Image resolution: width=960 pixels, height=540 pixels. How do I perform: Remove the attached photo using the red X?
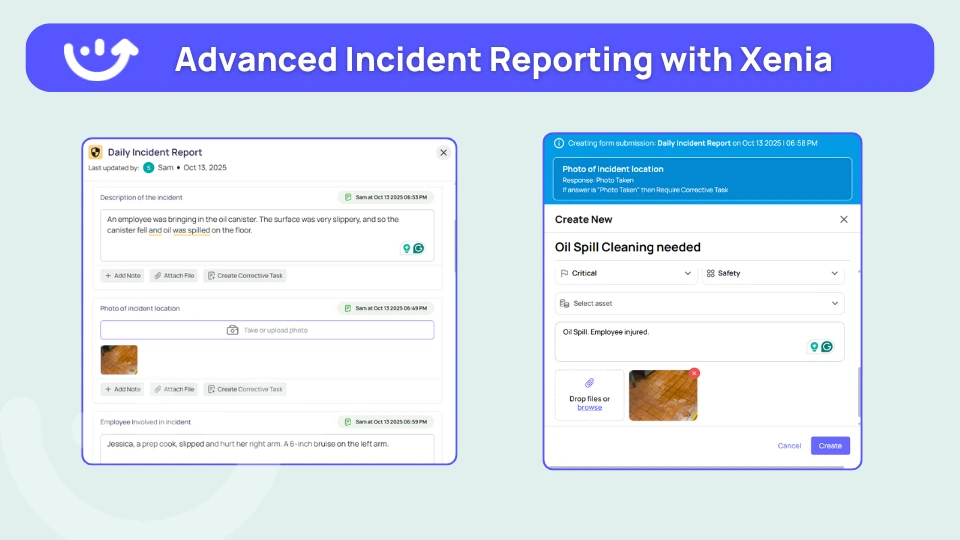coord(694,373)
